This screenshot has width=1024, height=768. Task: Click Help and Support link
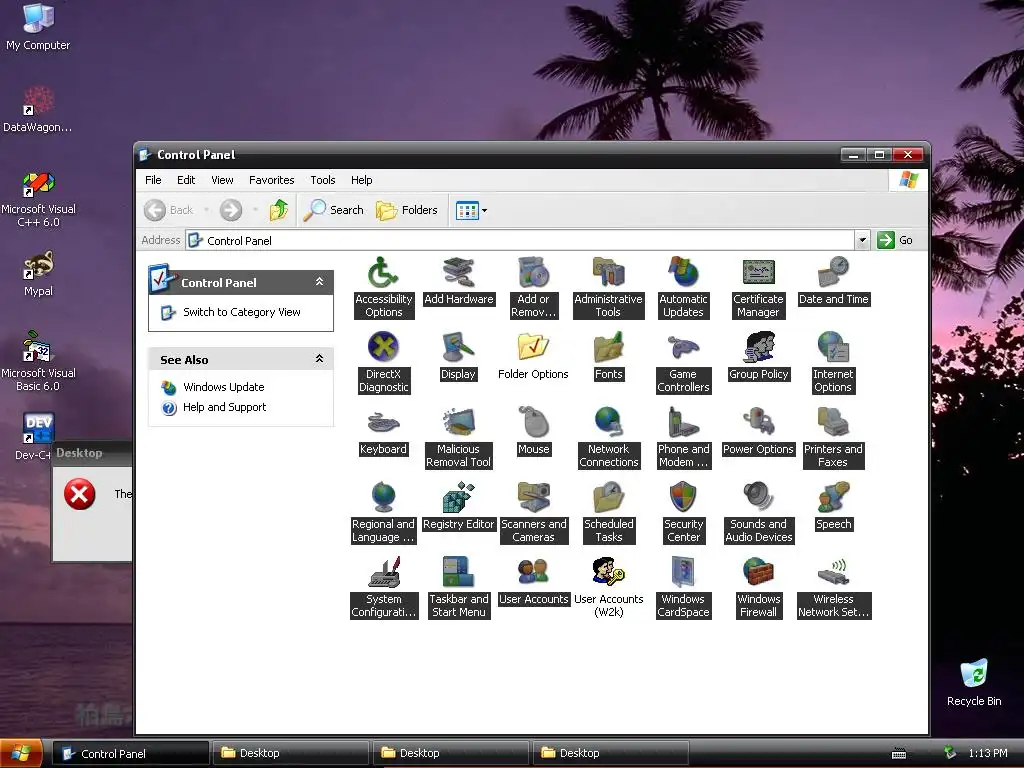click(224, 408)
